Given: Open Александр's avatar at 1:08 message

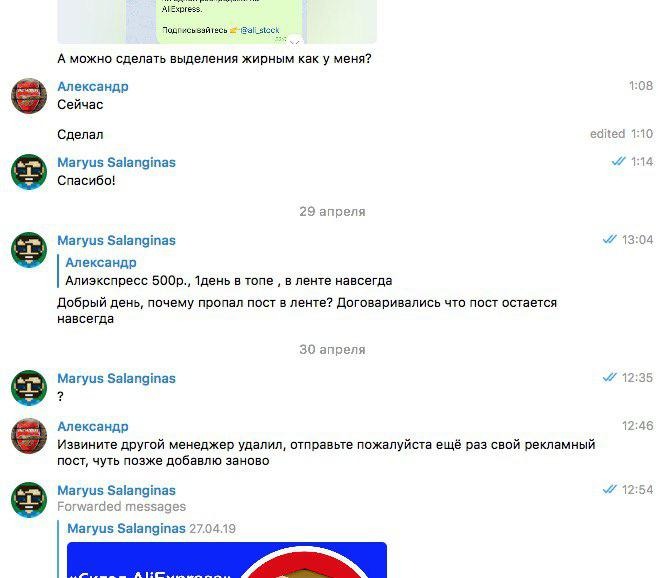Looking at the screenshot, I should 29,96.
